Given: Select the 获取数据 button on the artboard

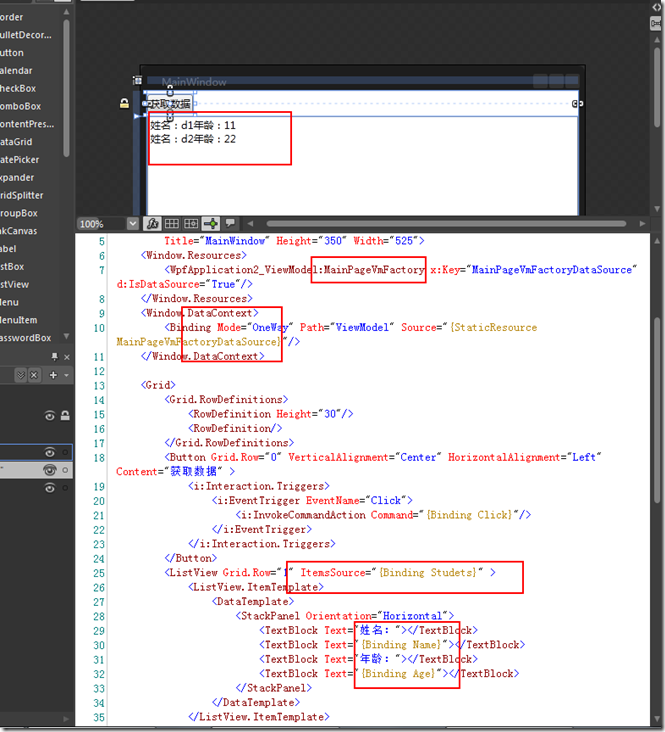Looking at the screenshot, I should 170,104.
